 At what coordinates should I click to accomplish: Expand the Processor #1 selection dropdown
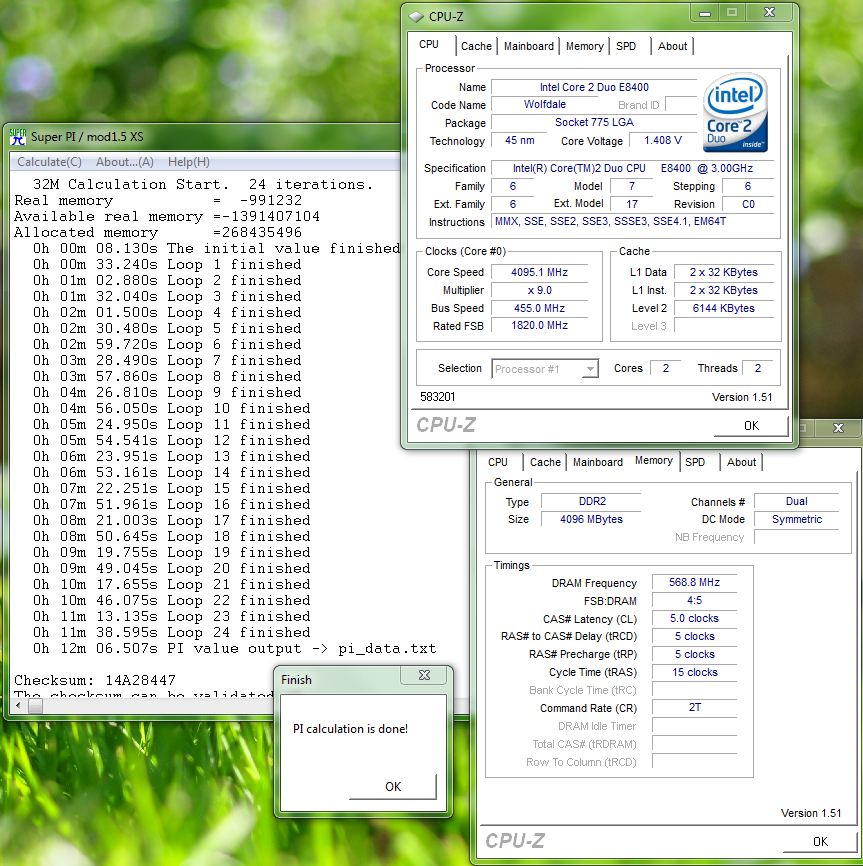591,369
